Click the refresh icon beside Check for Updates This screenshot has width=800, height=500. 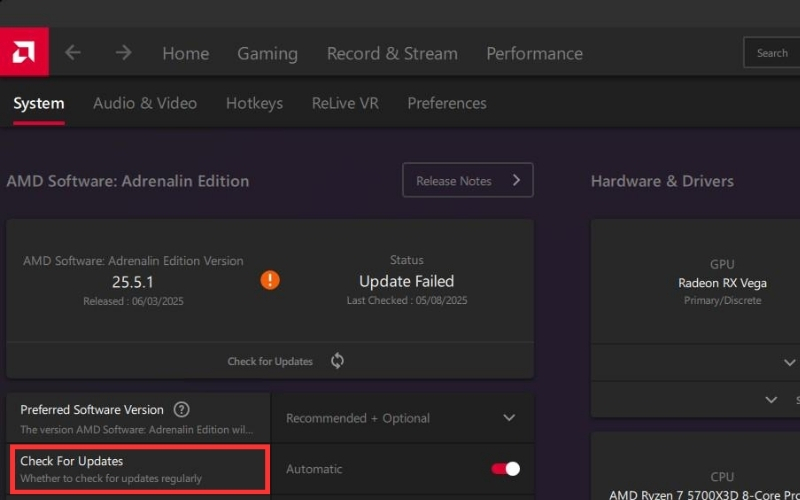[337, 361]
